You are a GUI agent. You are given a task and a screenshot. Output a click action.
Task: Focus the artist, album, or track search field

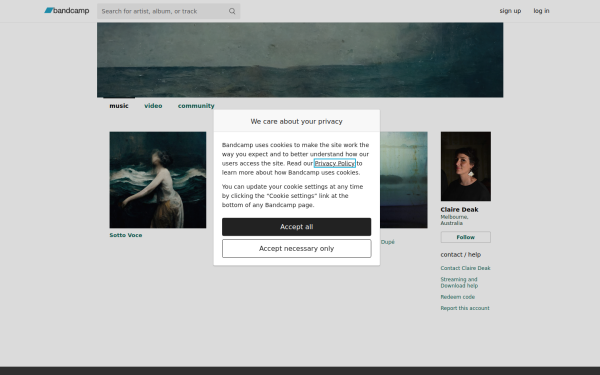click(168, 11)
